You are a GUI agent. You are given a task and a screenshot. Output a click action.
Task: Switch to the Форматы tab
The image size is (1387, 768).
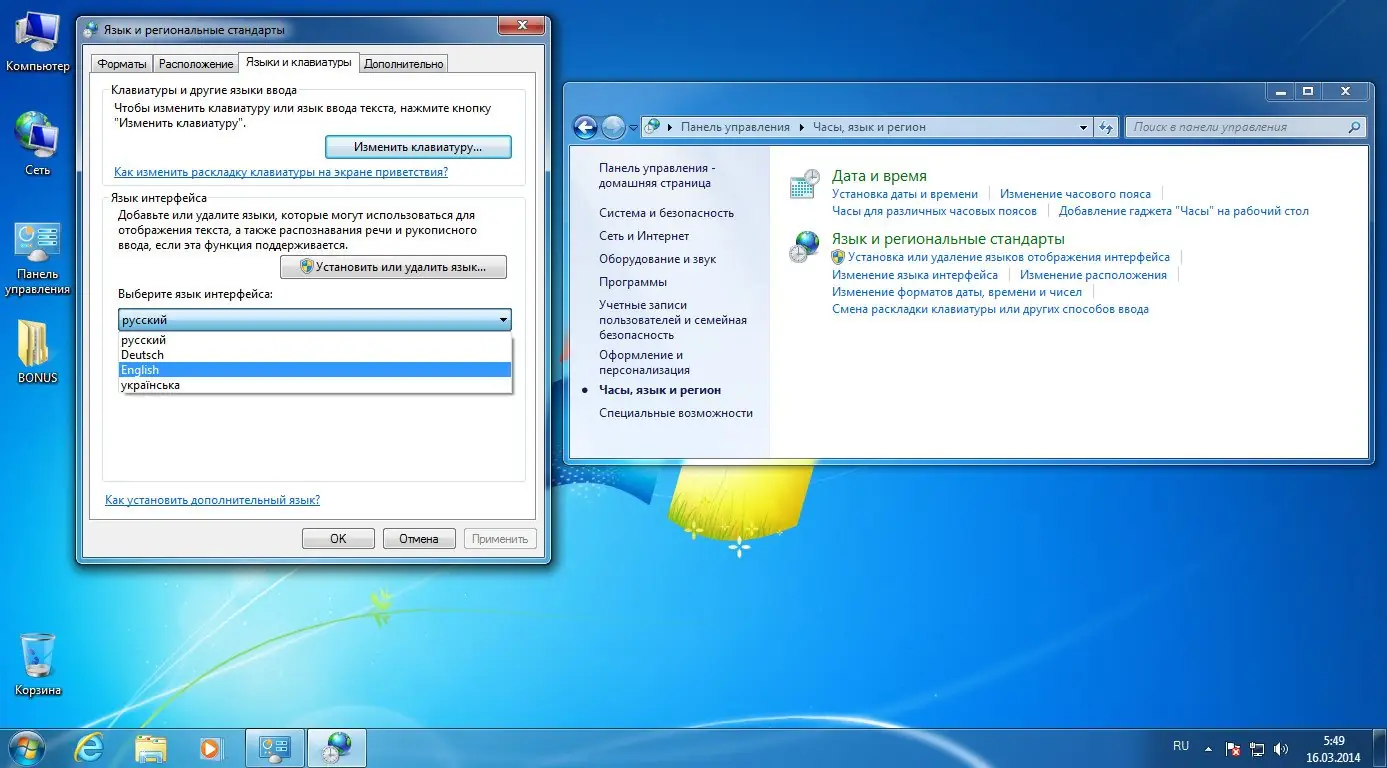click(121, 62)
